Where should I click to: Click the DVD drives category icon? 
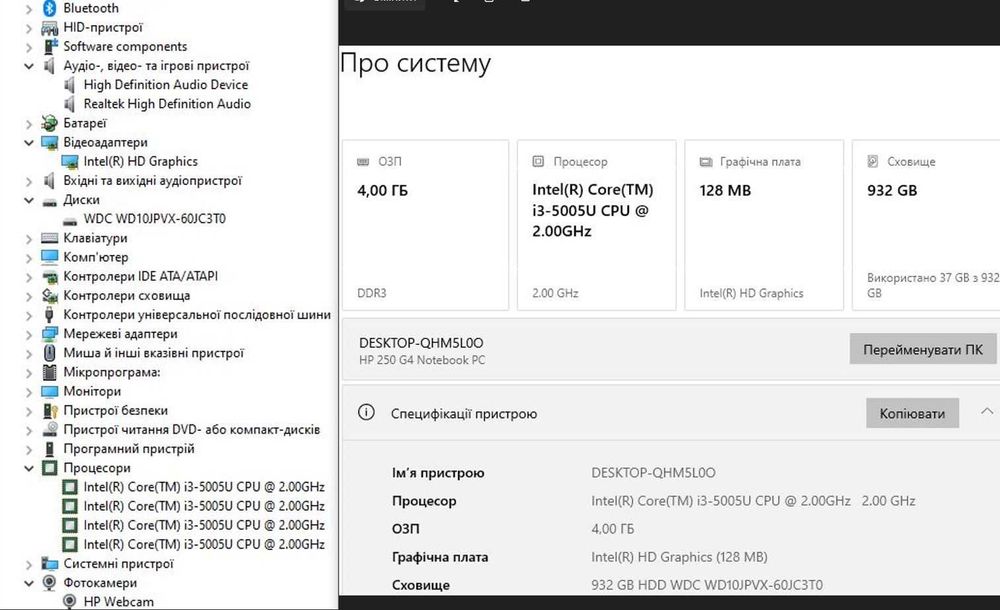tap(50, 429)
